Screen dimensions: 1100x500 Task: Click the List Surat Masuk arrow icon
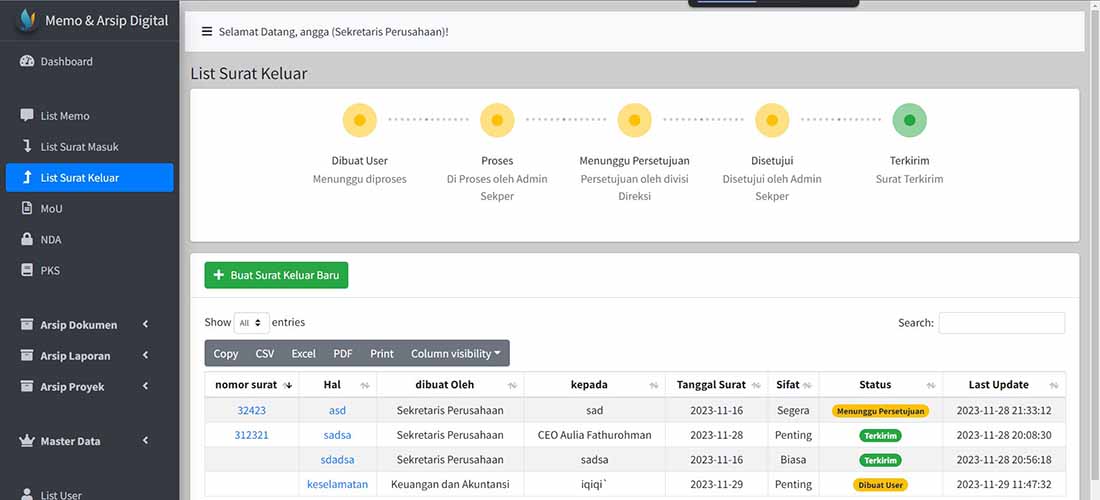pyautogui.click(x=27, y=146)
